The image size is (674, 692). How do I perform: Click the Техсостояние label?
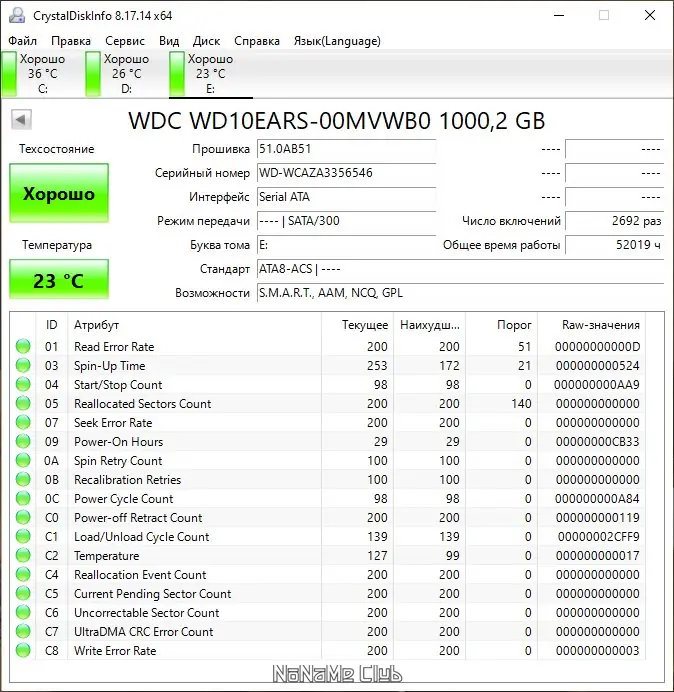tap(56, 149)
